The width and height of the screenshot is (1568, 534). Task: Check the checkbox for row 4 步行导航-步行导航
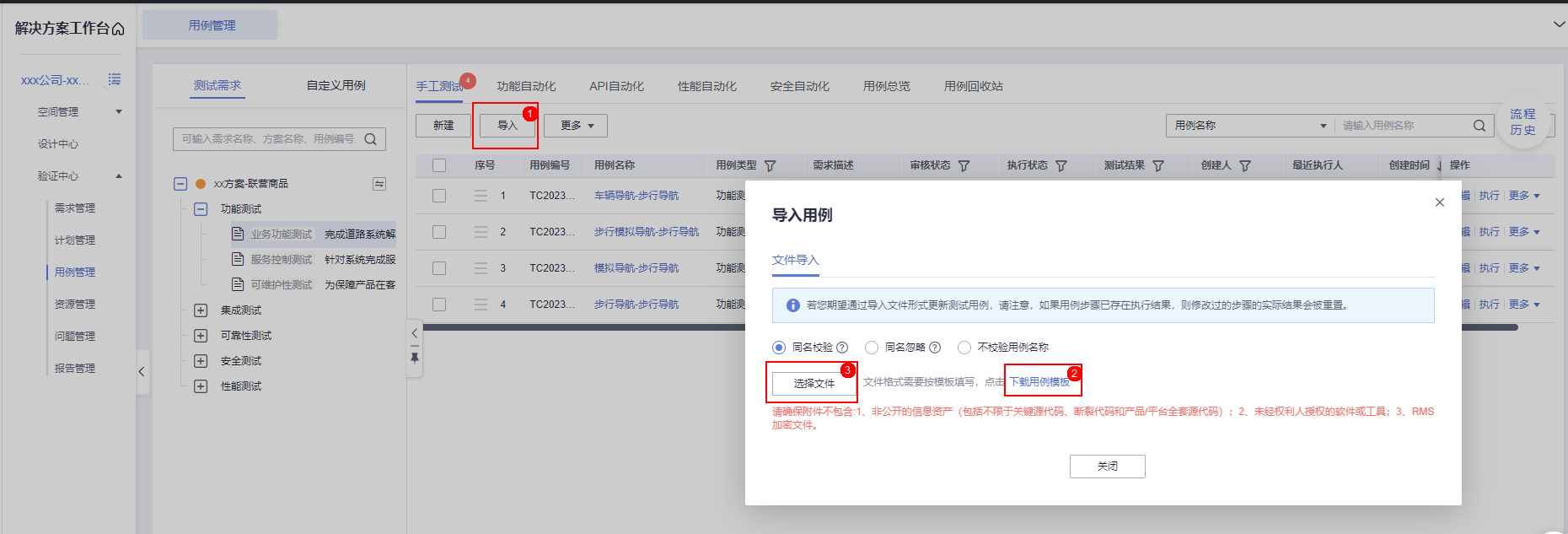point(439,305)
